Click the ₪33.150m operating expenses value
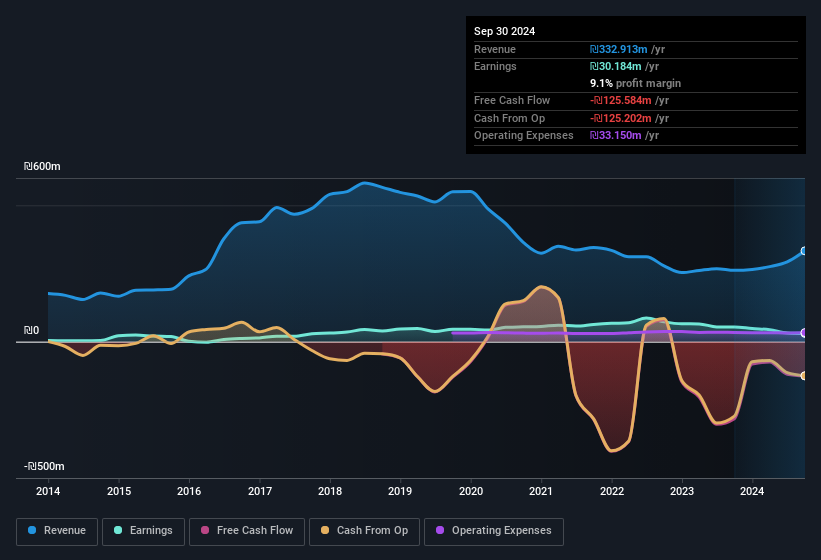This screenshot has width=821, height=560. coord(615,136)
